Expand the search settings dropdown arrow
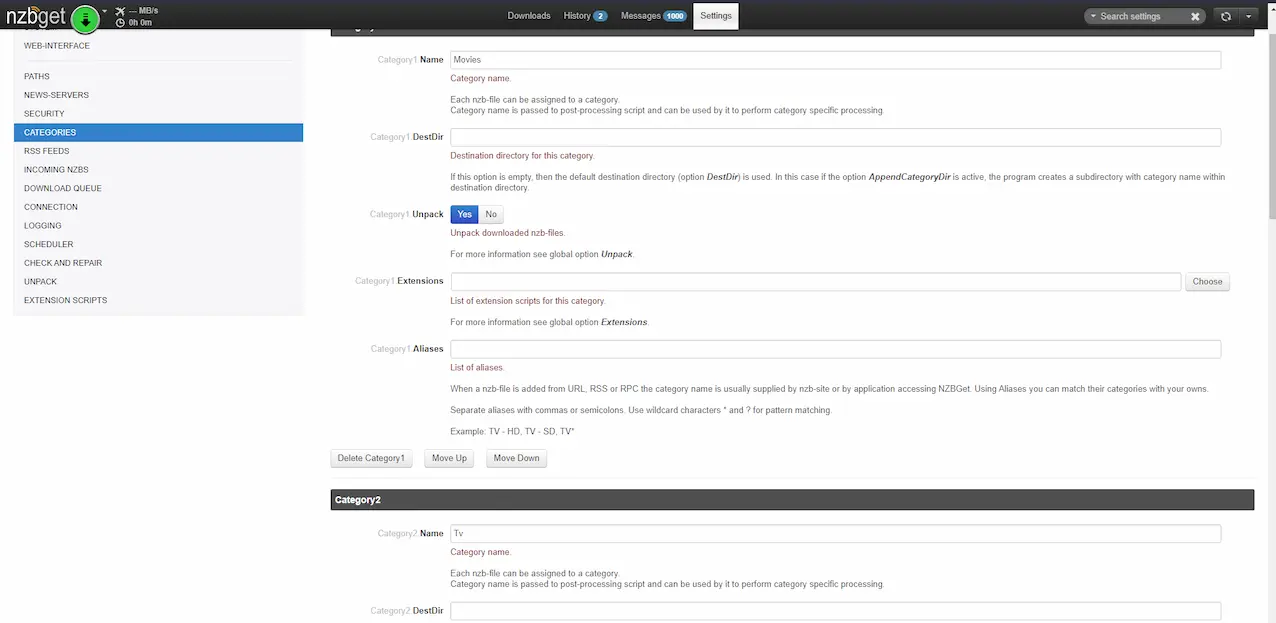 tap(1093, 16)
